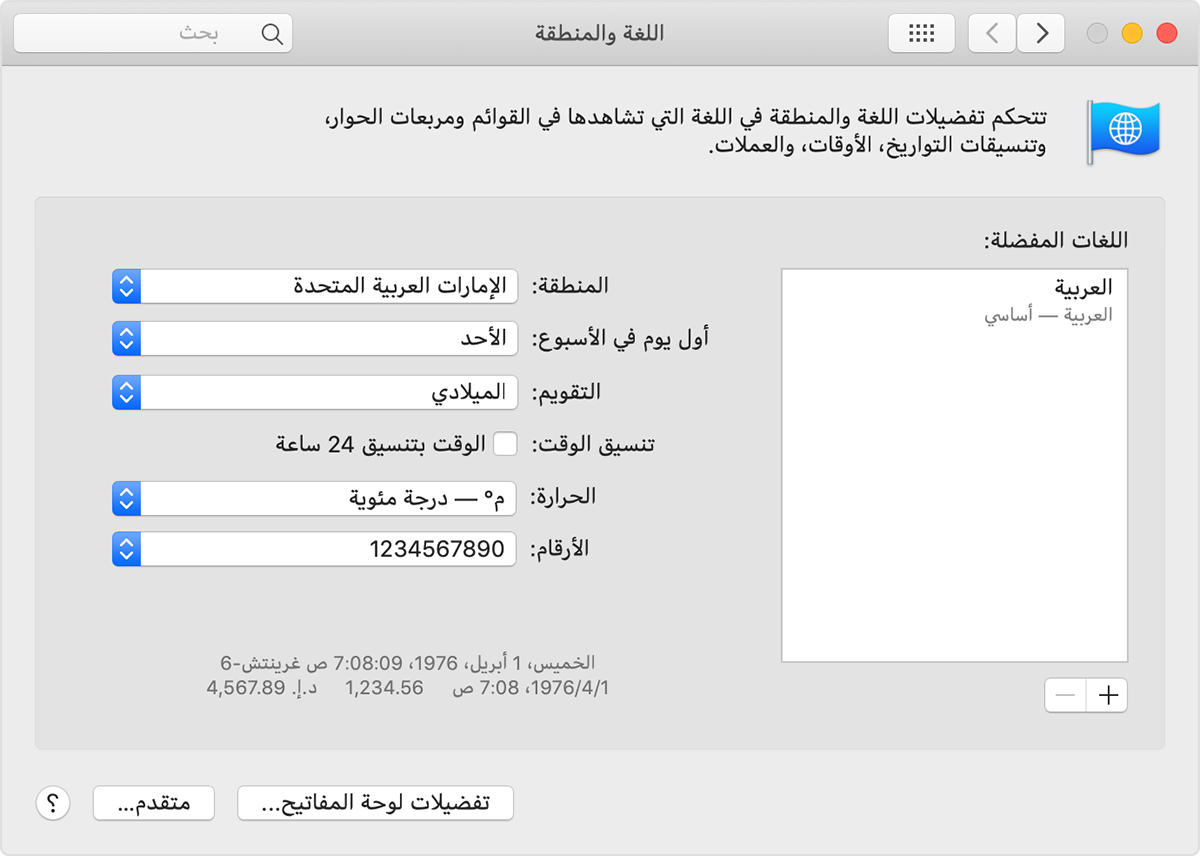
Task: Open the المنطقة region dropdown
Action: (x=315, y=286)
